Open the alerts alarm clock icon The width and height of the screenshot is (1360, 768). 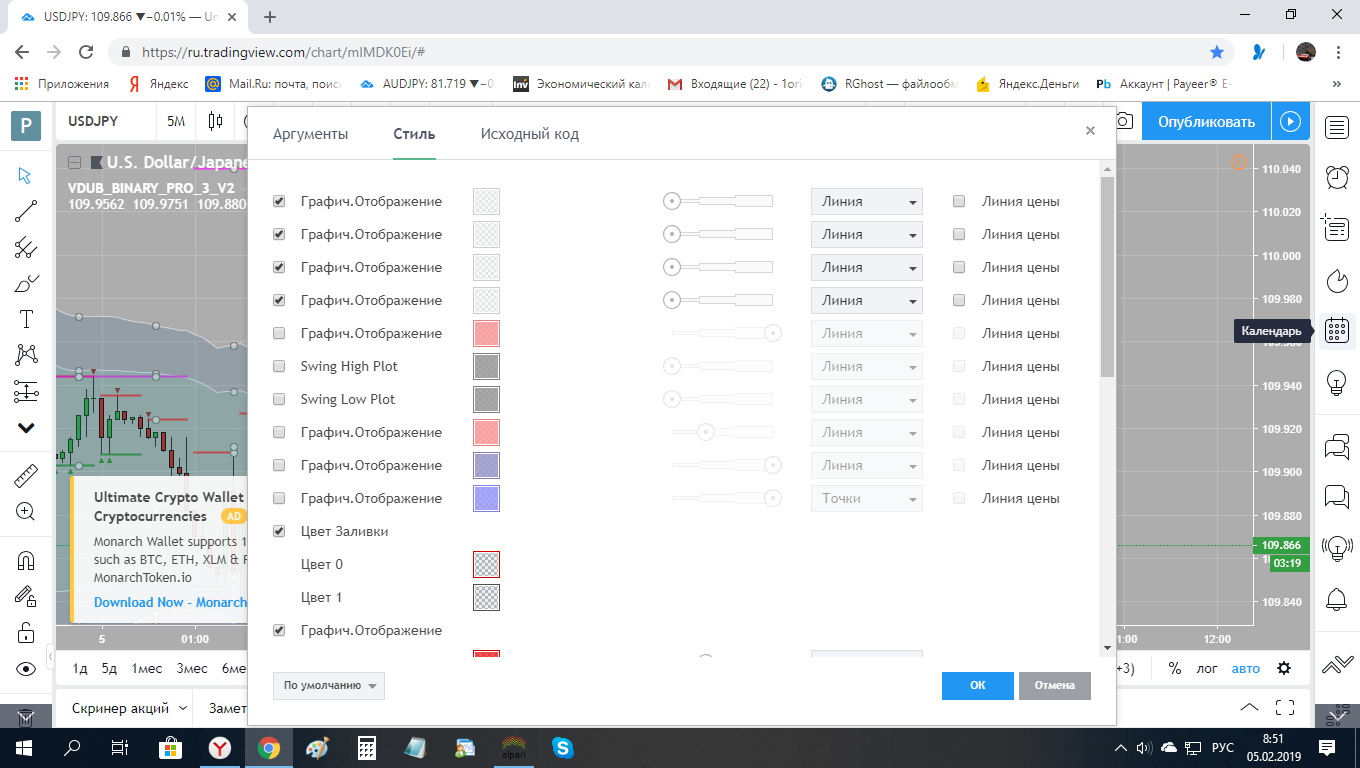click(x=1337, y=177)
